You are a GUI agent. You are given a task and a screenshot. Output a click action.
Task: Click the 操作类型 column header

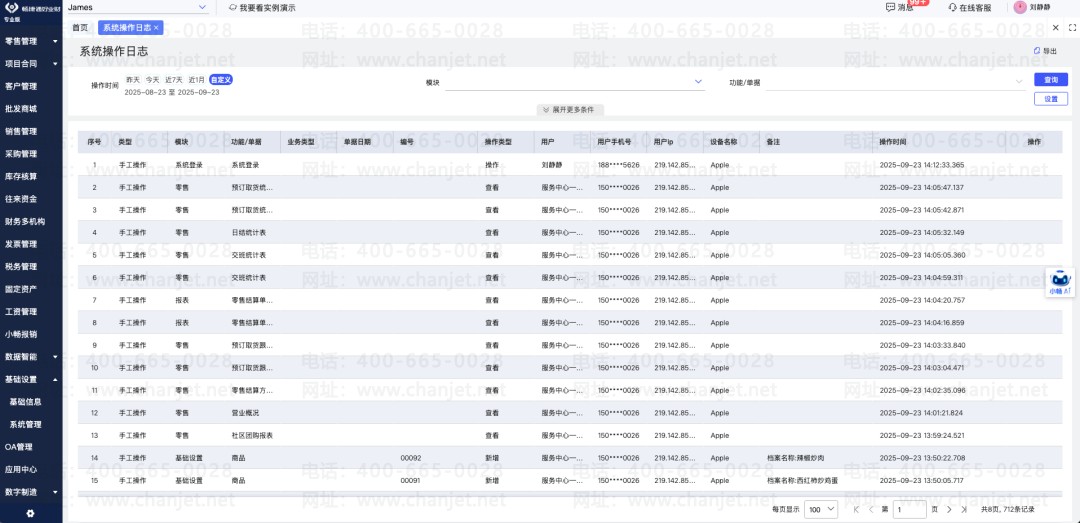click(499, 142)
